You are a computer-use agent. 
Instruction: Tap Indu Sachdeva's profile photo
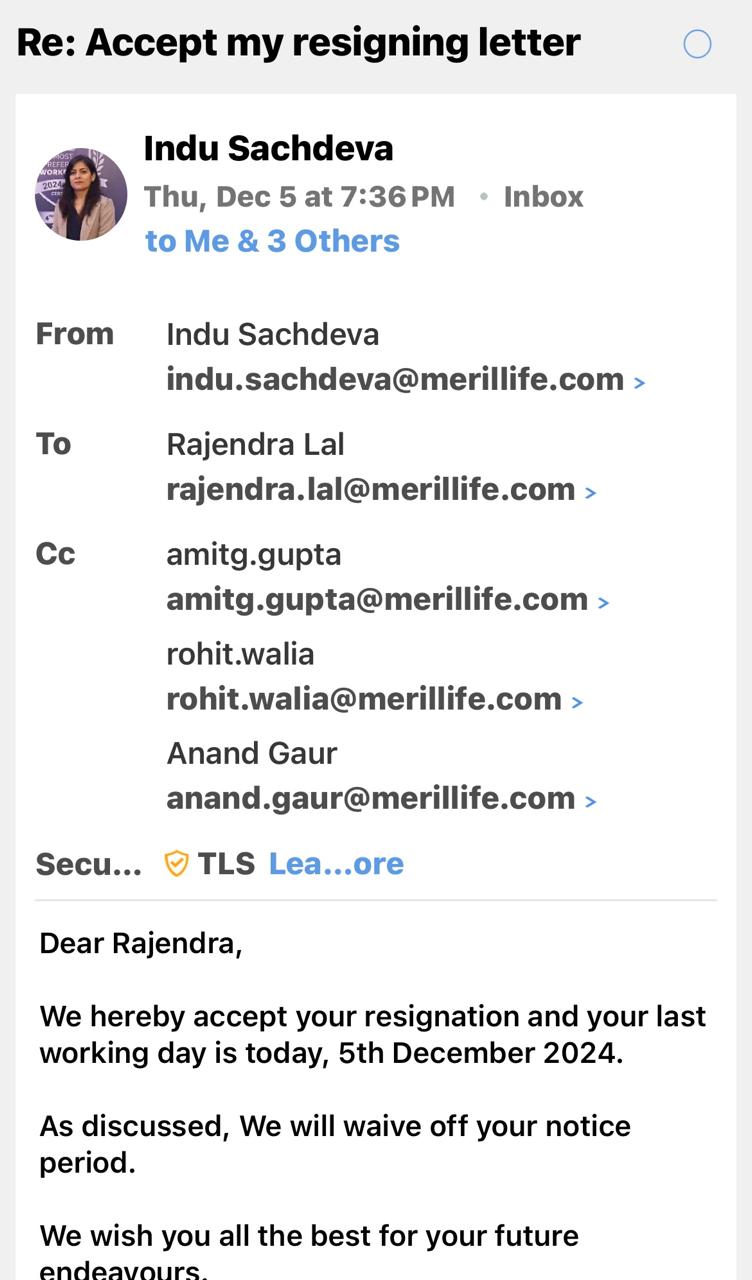tap(81, 194)
